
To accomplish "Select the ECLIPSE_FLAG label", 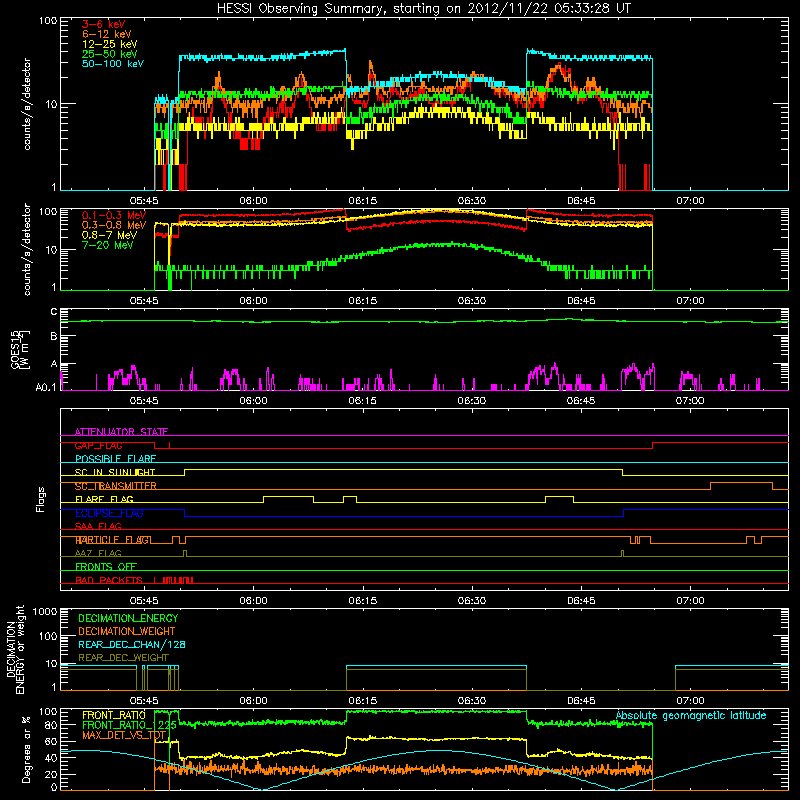I will click(x=109, y=513).
